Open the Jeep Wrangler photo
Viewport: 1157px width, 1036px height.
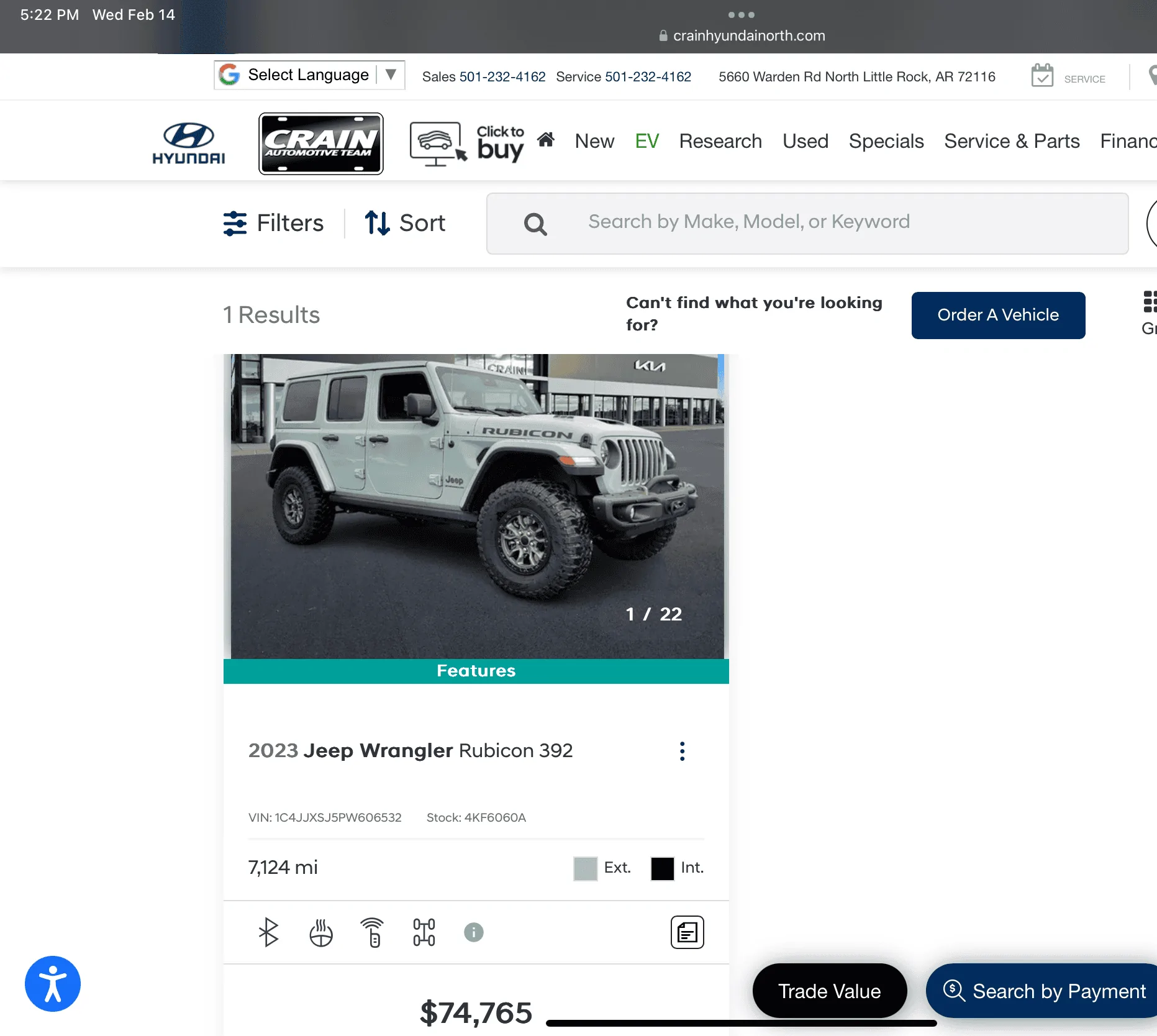476,506
